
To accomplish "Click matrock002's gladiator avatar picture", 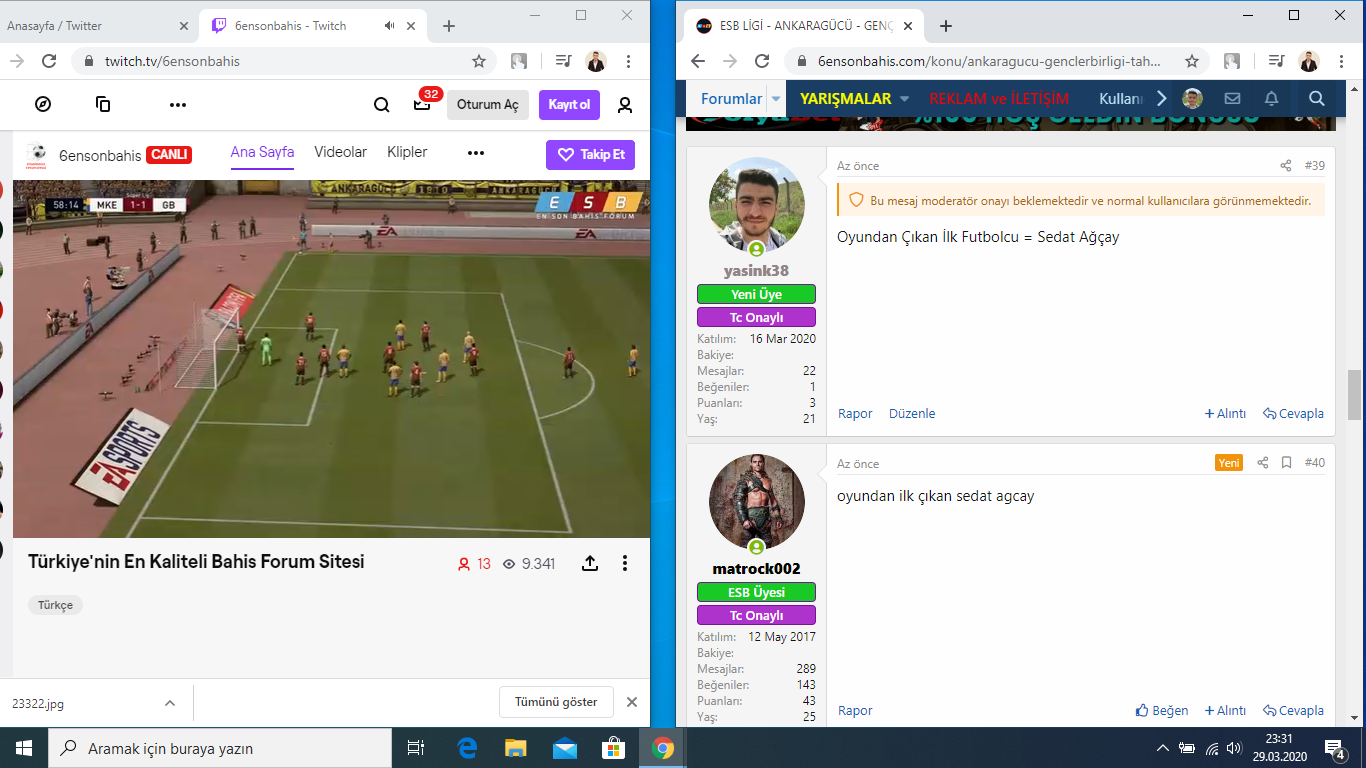I will click(x=756, y=502).
